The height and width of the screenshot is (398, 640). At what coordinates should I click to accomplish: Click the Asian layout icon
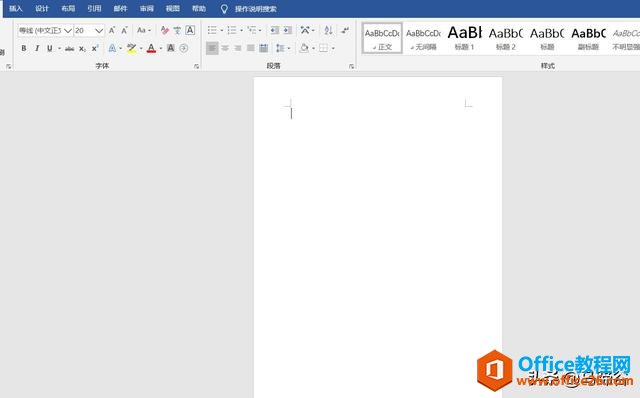[x=305, y=30]
